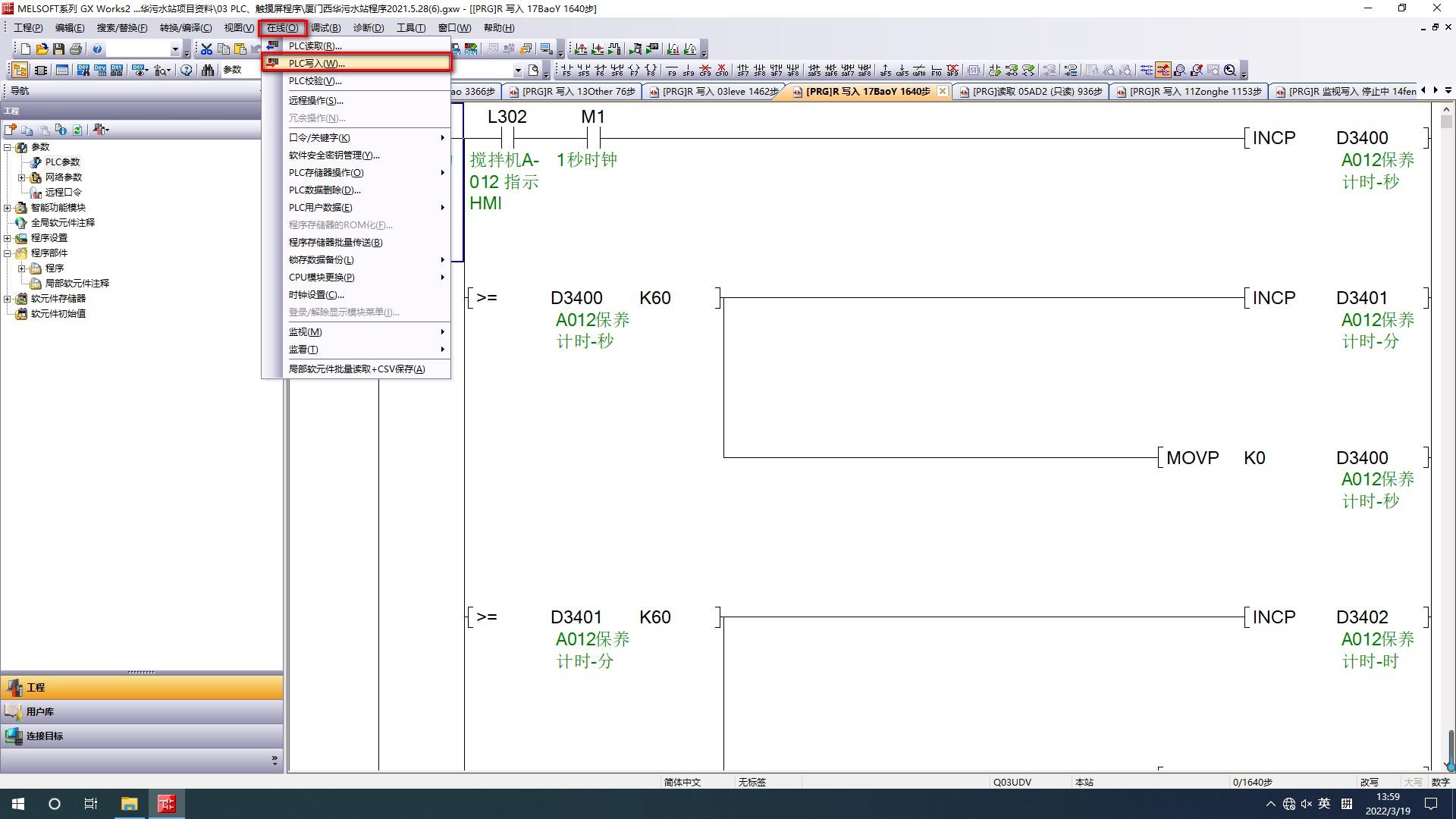Viewport: 1456px width, 819px height.
Task: Click the F5 open contact ladder icon
Action: pyautogui.click(x=566, y=71)
